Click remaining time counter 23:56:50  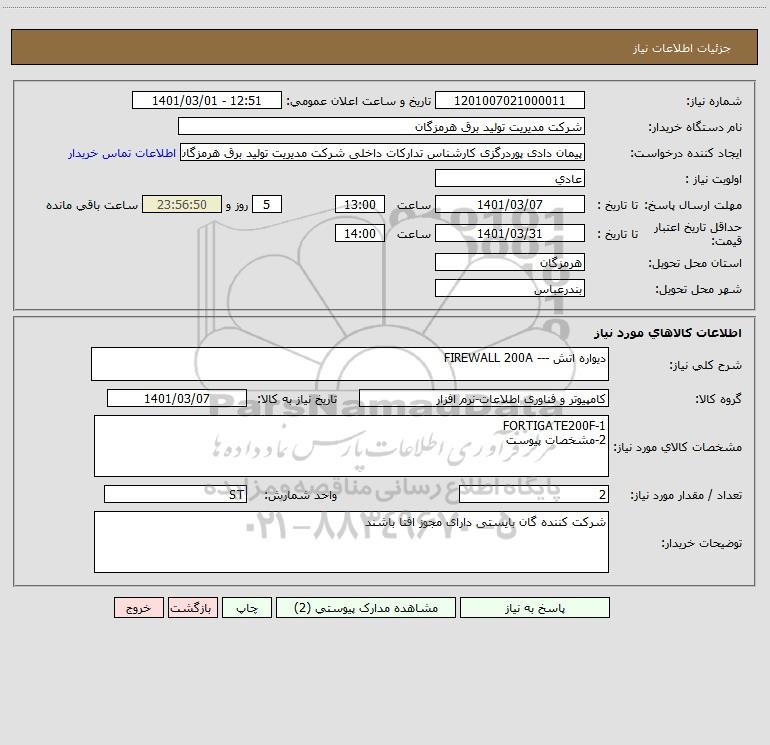[x=182, y=204]
